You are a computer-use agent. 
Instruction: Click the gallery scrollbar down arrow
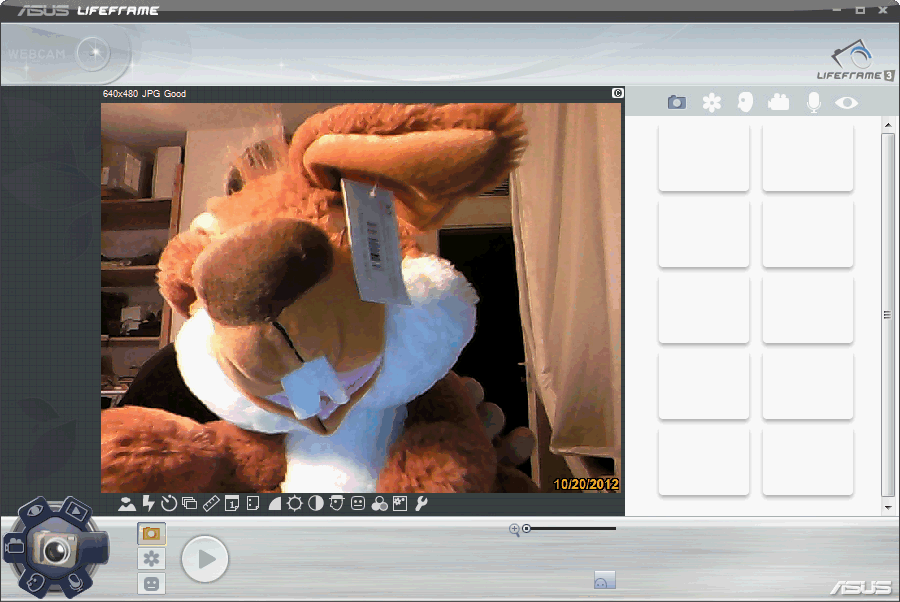click(888, 507)
